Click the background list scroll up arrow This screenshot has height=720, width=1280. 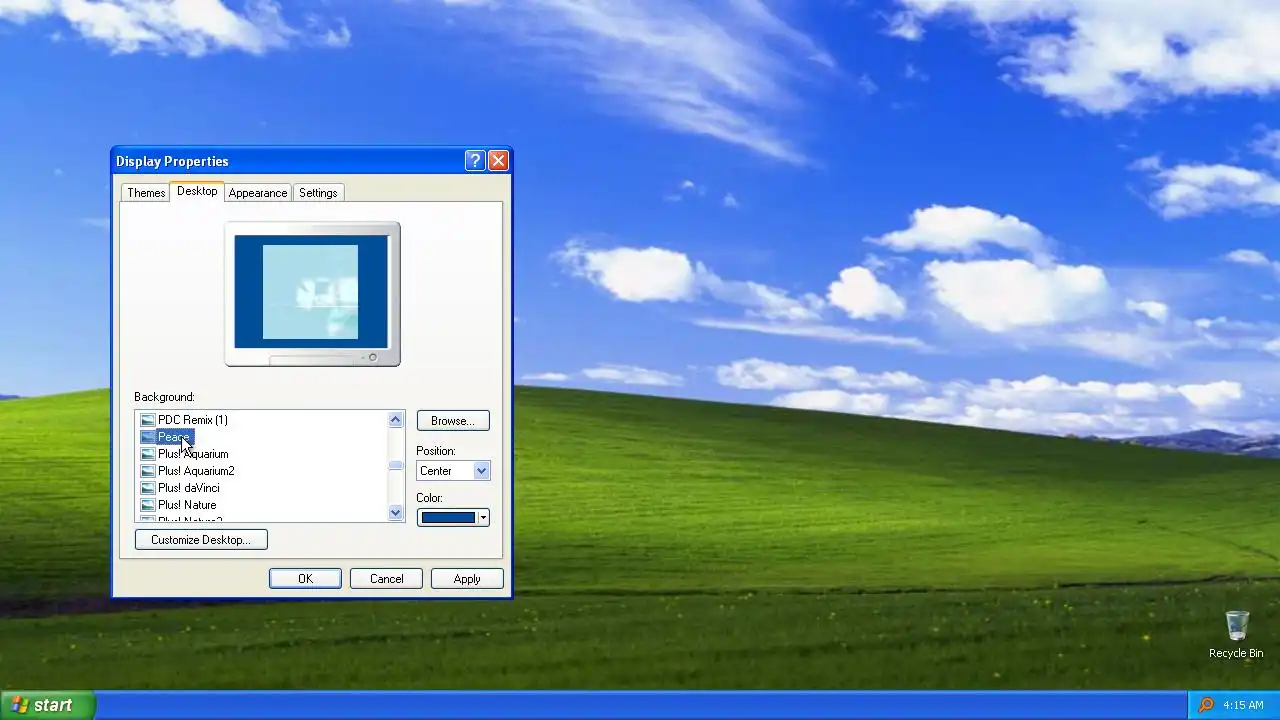pos(395,420)
